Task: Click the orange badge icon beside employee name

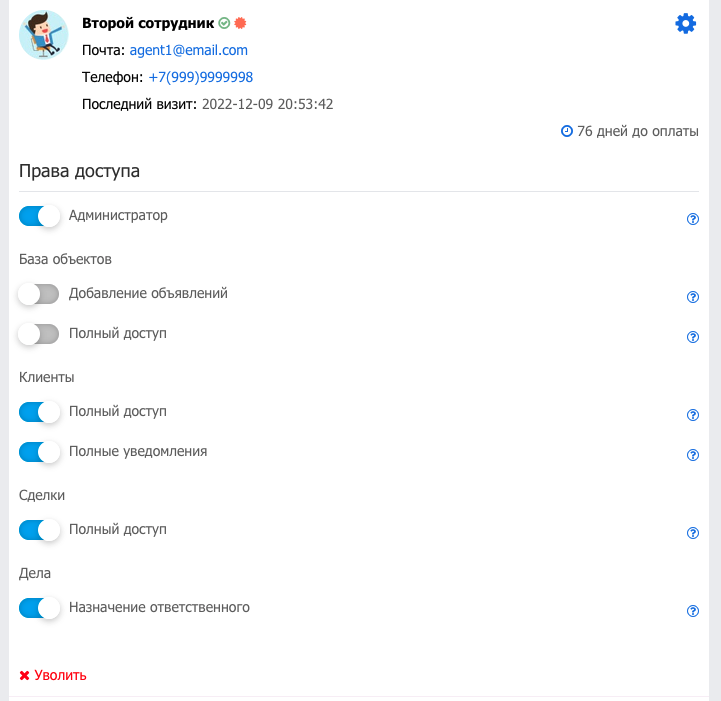Action: pyautogui.click(x=240, y=23)
